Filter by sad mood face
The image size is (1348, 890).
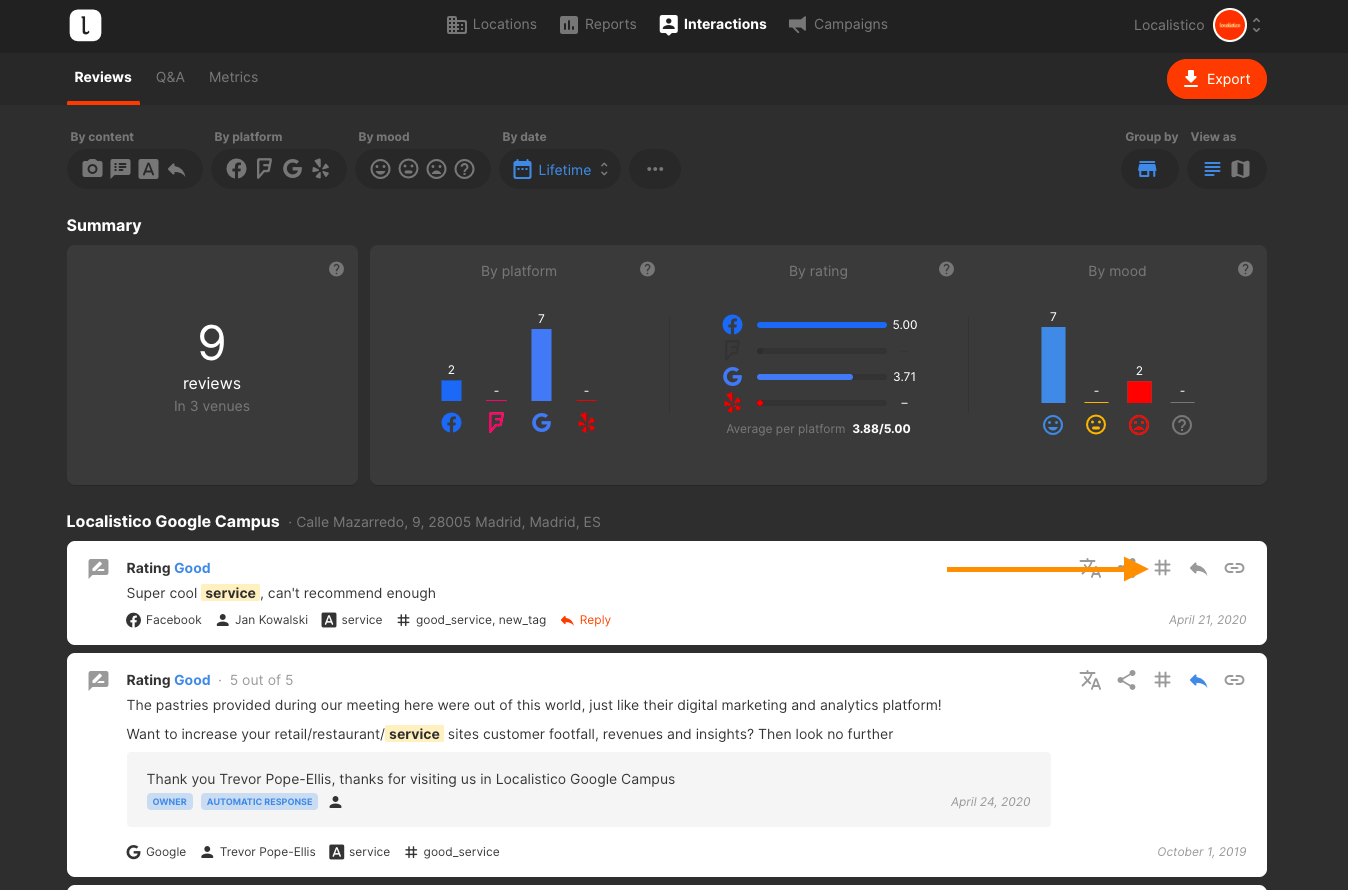436,169
